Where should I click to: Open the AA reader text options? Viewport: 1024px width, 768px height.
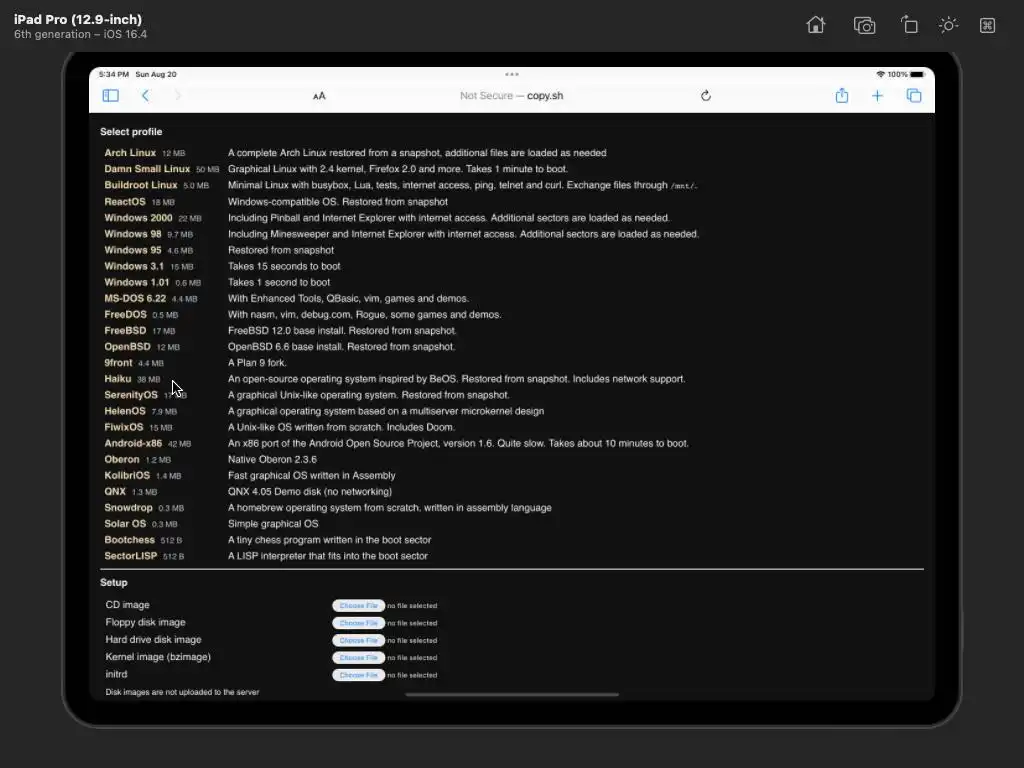[319, 96]
